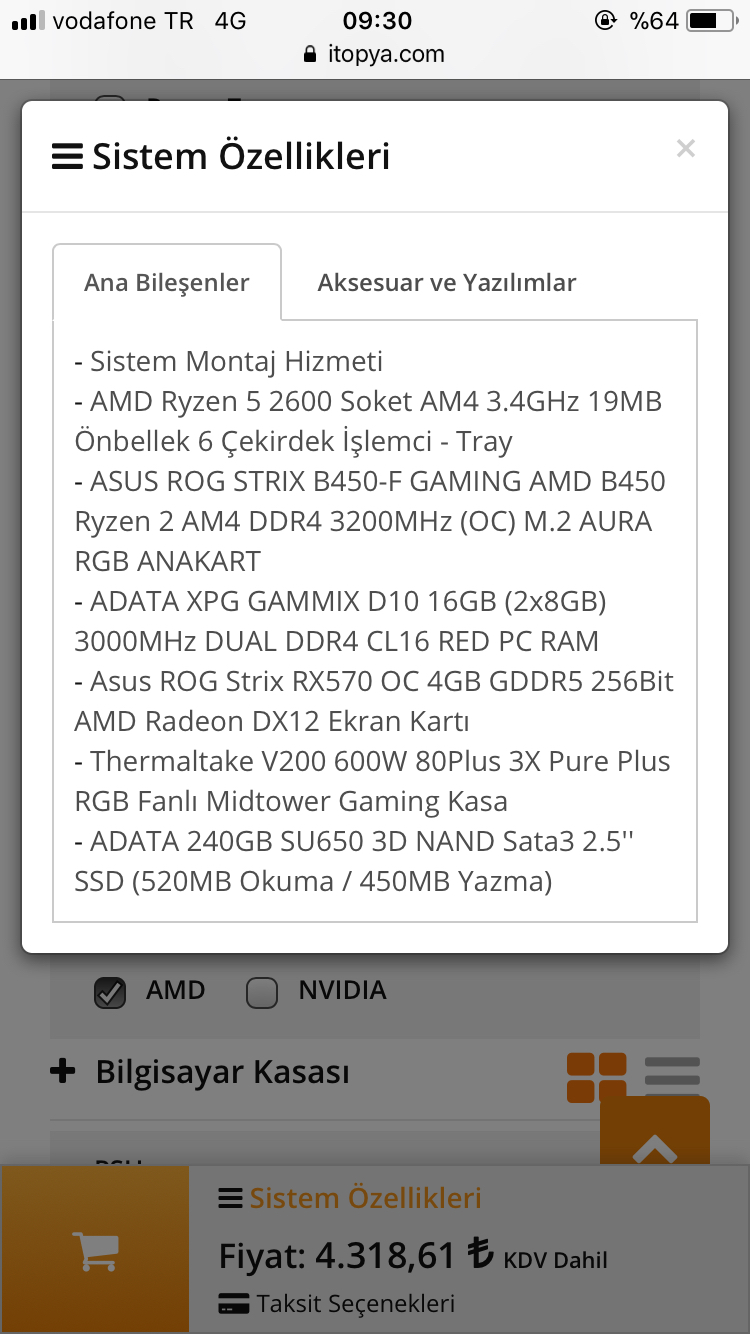Tap the orange grid view icon

pyautogui.click(x=597, y=1078)
